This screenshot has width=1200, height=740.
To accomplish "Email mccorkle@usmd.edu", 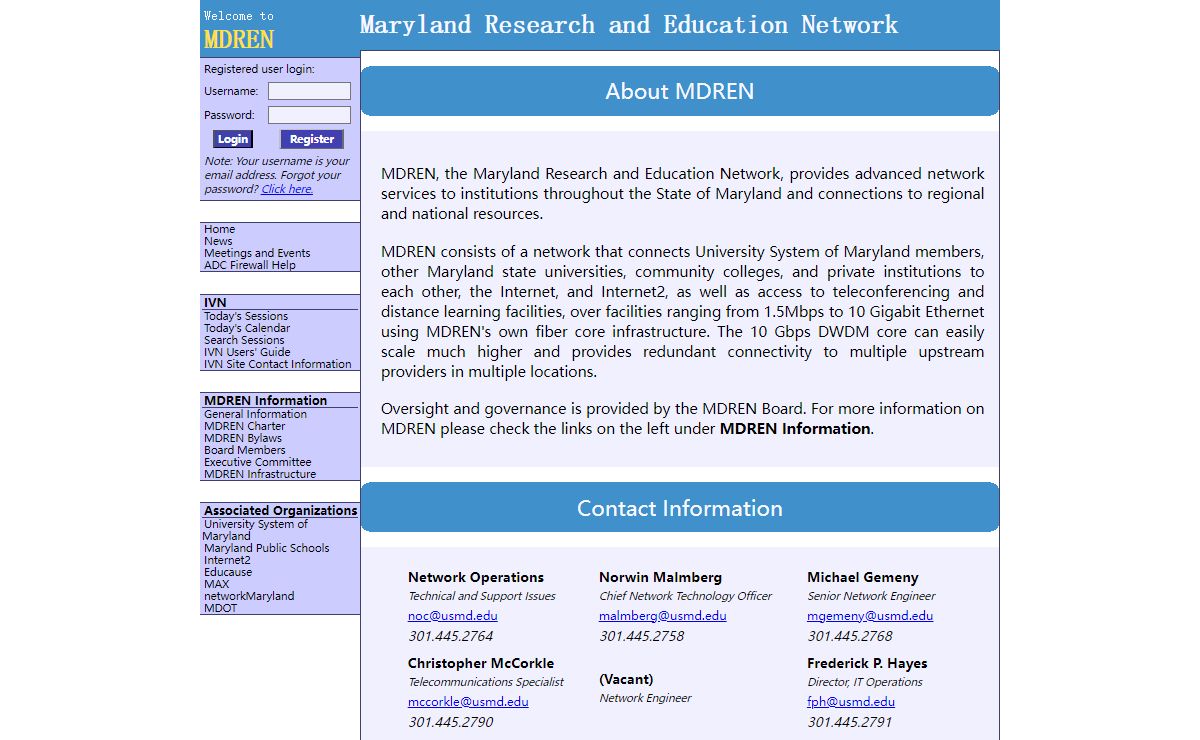I will 468,702.
